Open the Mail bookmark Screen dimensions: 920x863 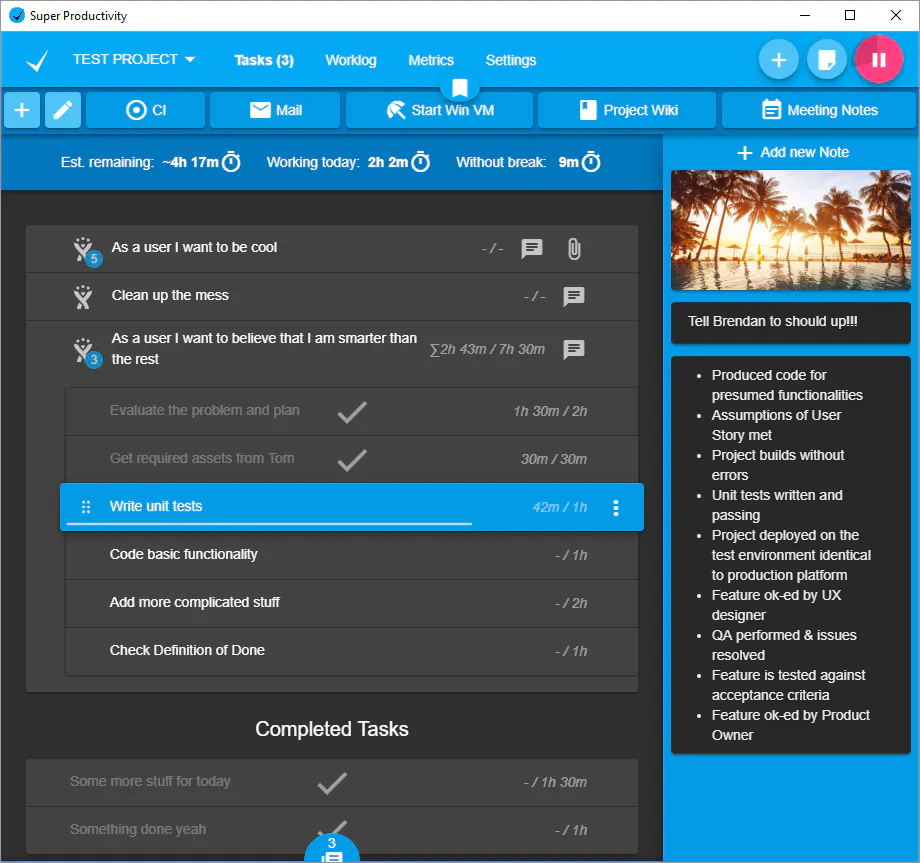click(x=275, y=110)
